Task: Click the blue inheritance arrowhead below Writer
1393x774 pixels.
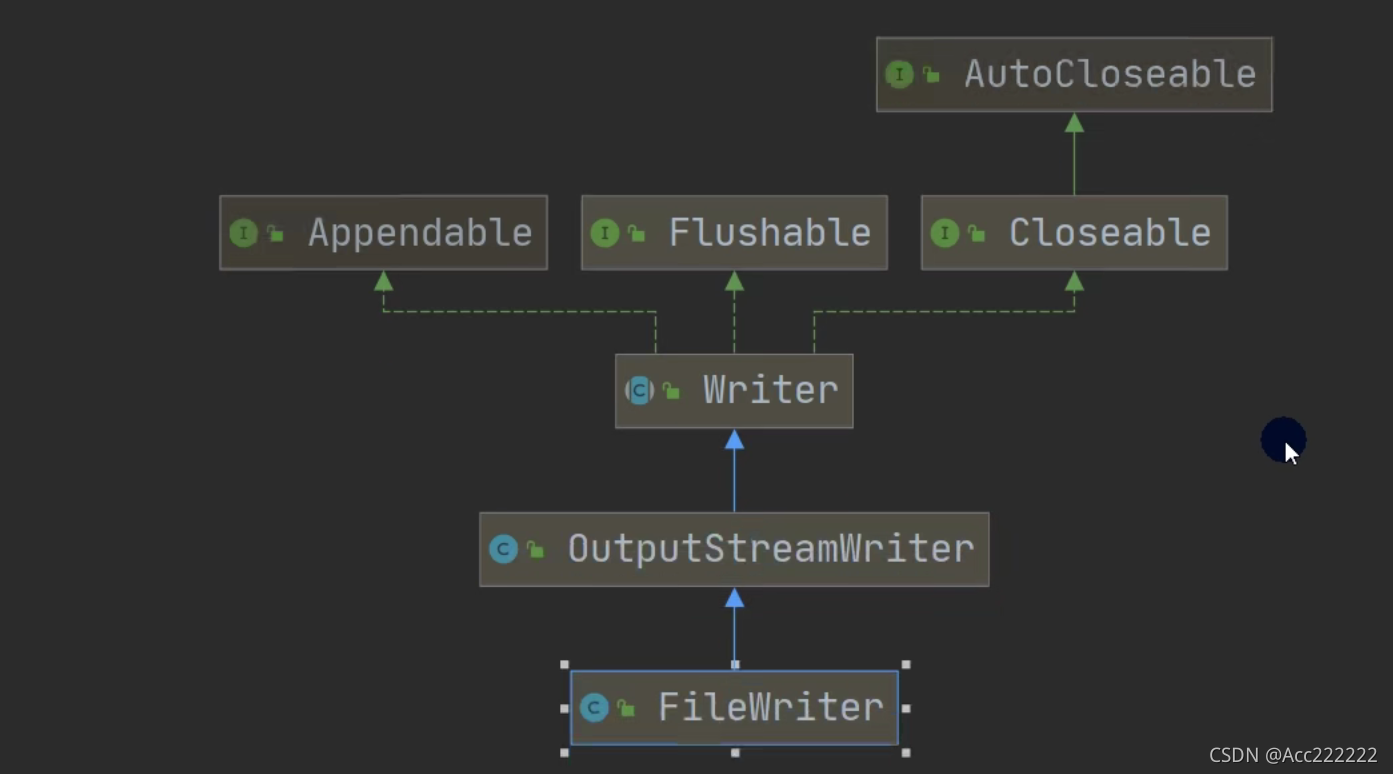Action: pyautogui.click(x=734, y=439)
